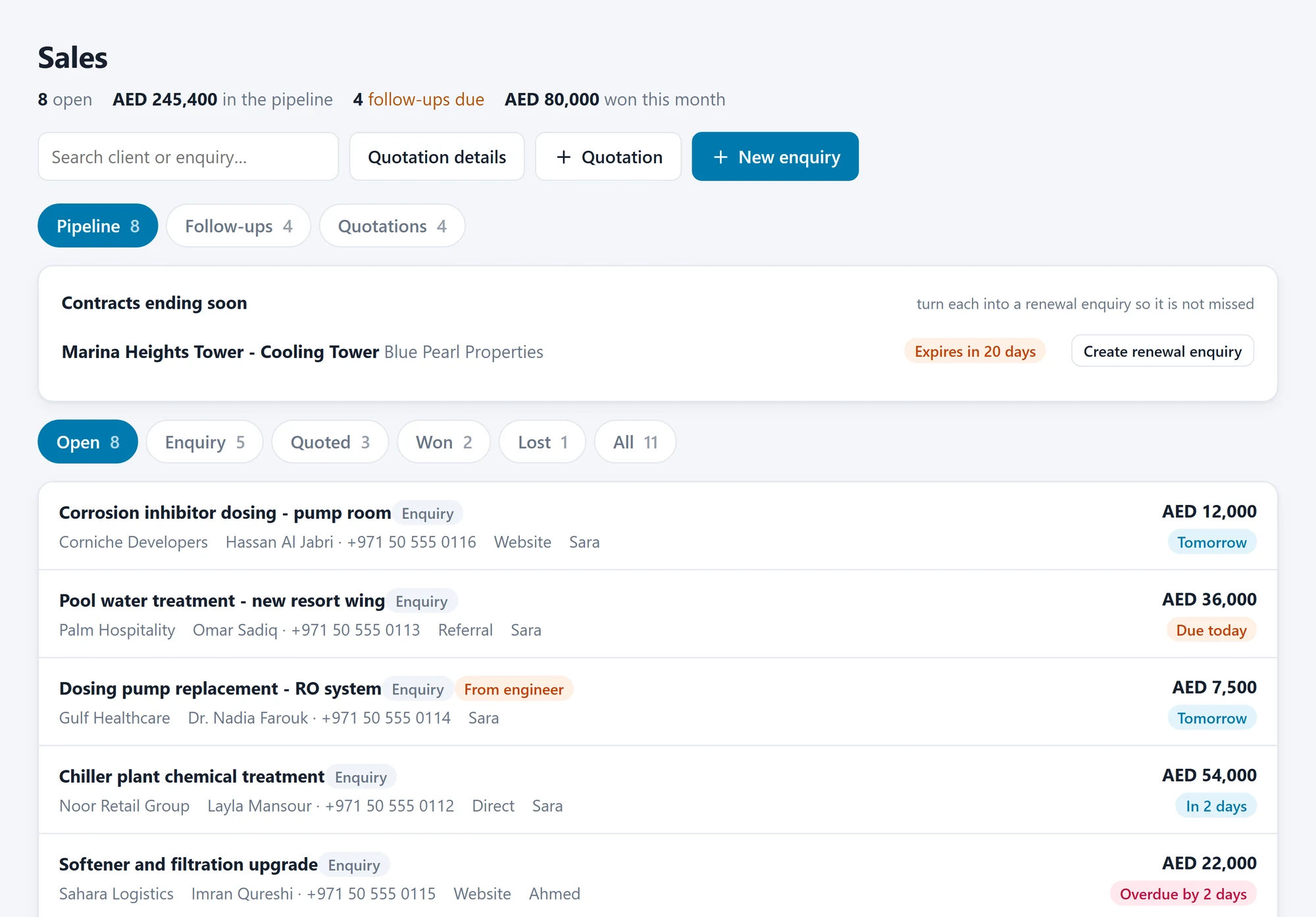
Task: Click the Overdue by 2 days badge
Action: [1183, 894]
